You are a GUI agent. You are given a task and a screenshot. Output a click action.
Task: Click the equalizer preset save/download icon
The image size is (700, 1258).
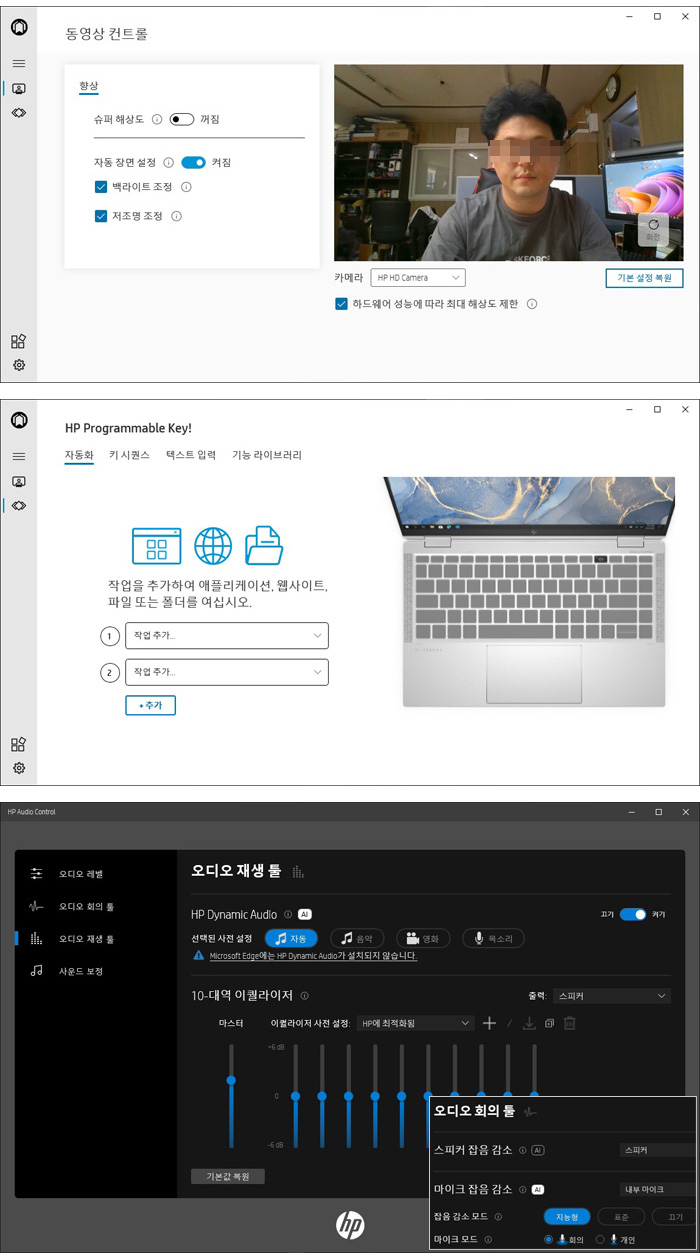pos(529,1023)
